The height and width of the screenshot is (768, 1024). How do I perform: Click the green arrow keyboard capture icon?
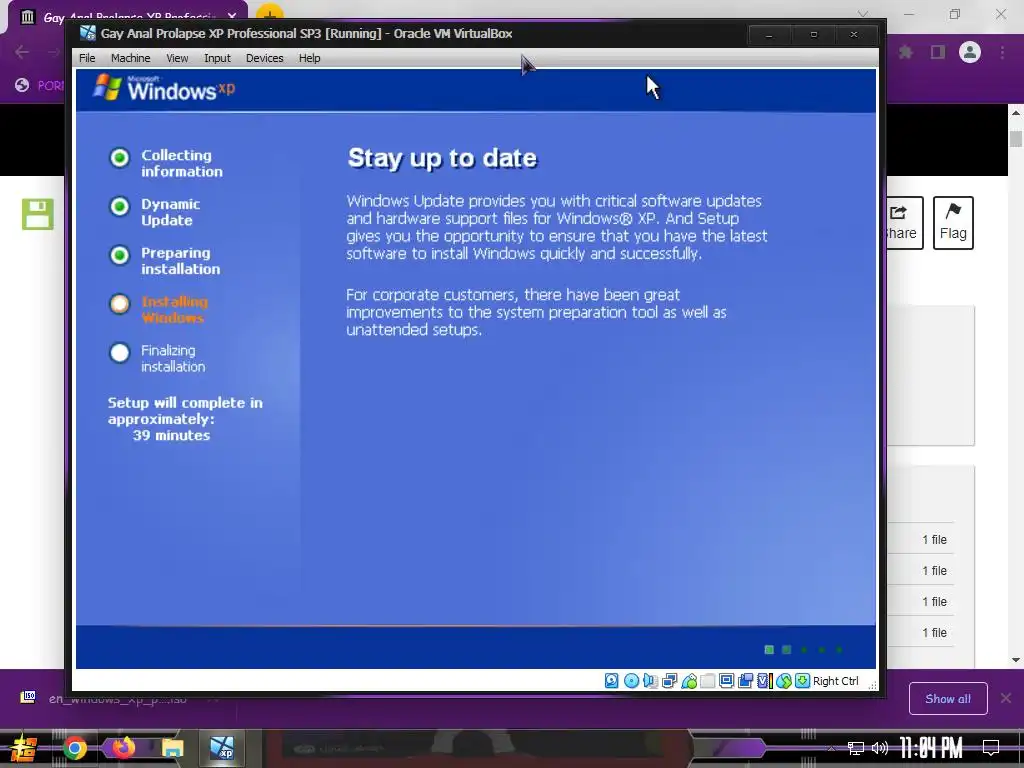(802, 681)
